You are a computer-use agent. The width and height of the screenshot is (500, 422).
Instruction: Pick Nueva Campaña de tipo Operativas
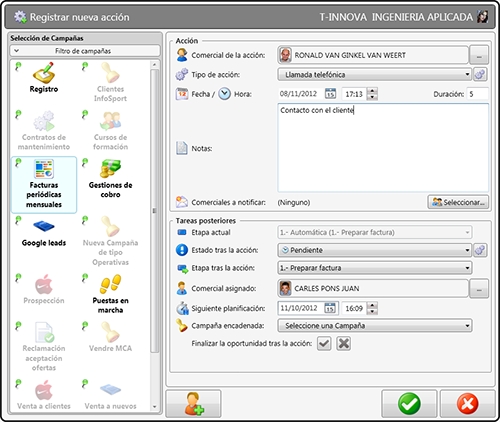click(x=110, y=241)
